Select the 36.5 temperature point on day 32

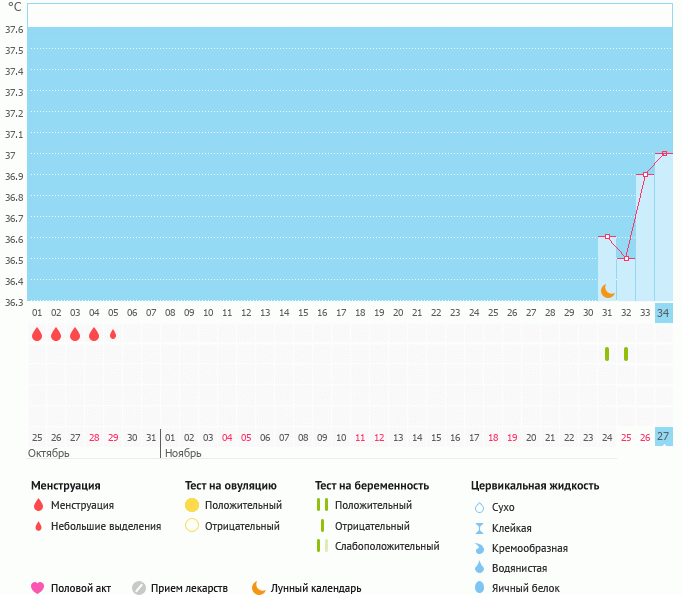pos(626,258)
